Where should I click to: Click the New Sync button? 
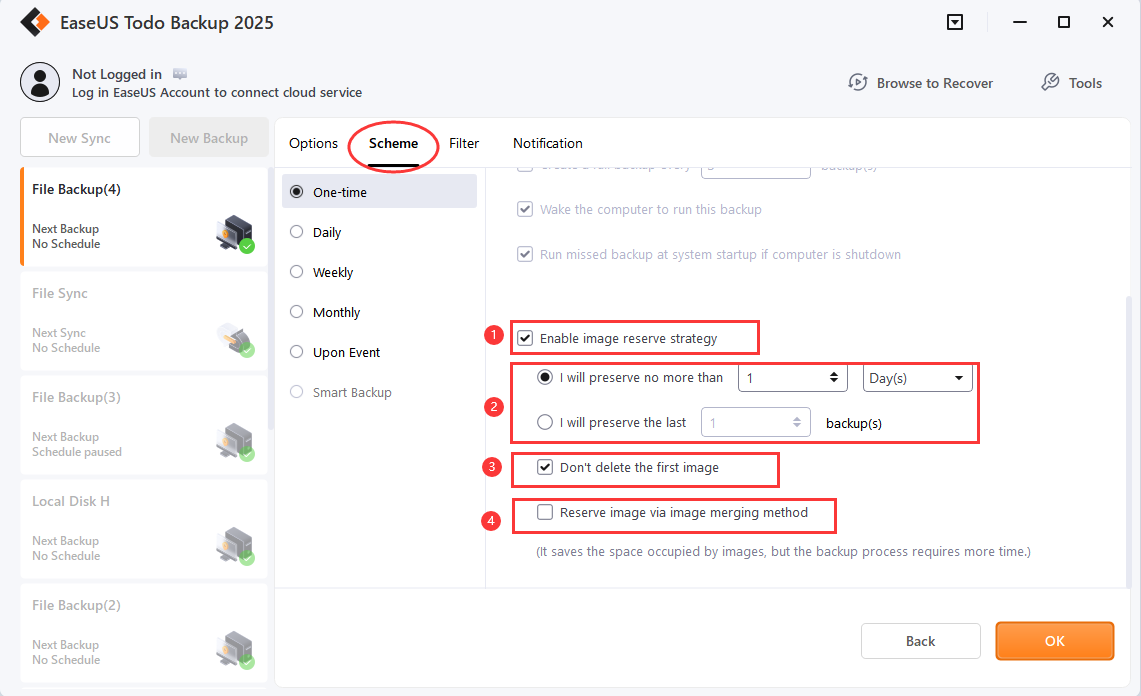80,138
